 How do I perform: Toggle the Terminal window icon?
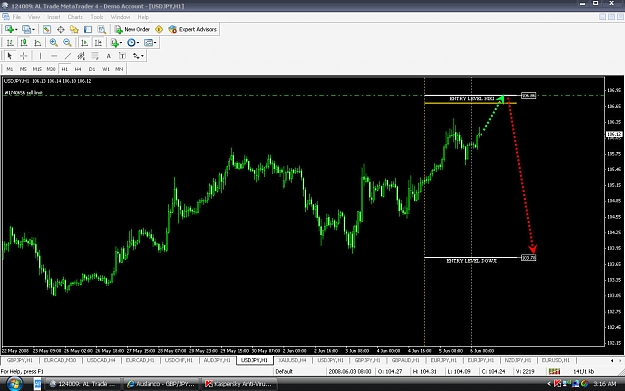point(88,29)
